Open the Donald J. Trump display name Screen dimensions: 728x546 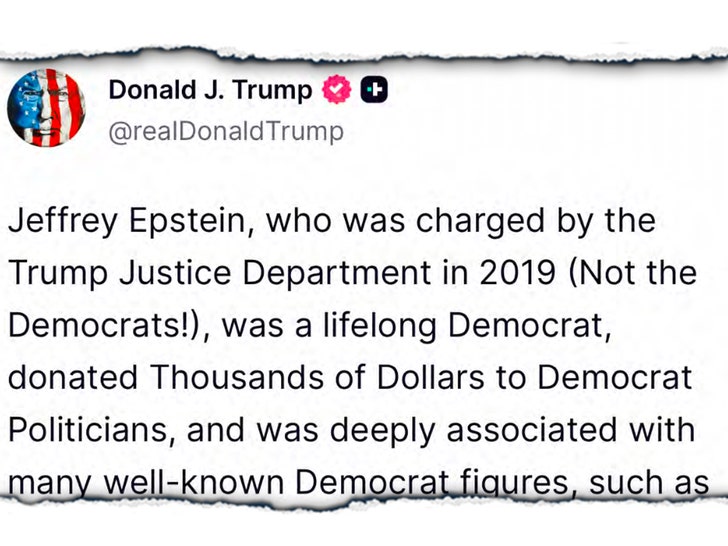(x=210, y=91)
